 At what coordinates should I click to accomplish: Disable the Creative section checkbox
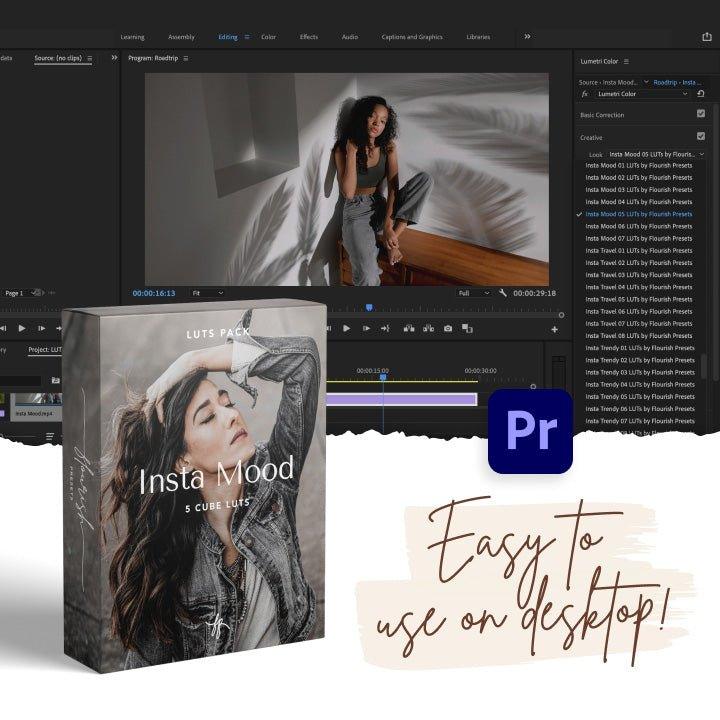pos(700,136)
